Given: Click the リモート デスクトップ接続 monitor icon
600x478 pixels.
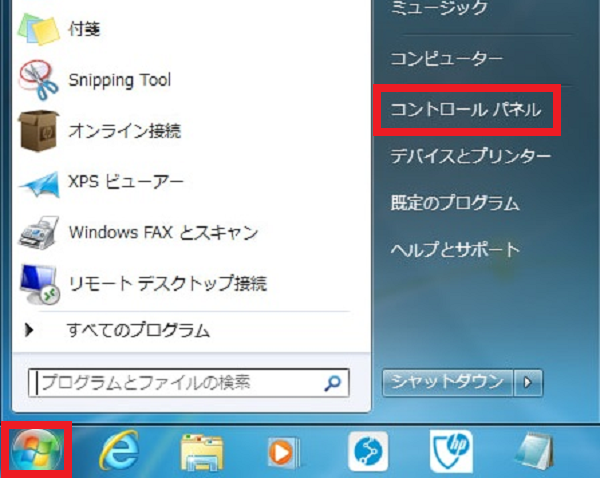Looking at the screenshot, I should click(39, 284).
